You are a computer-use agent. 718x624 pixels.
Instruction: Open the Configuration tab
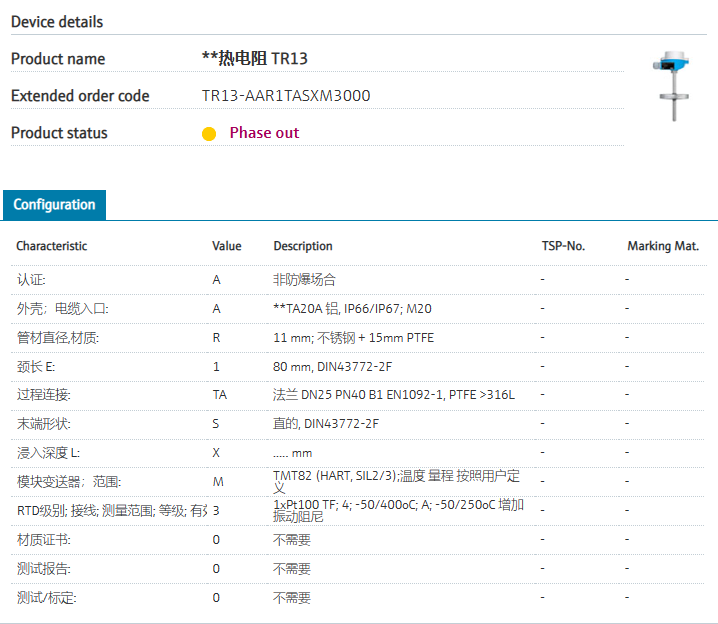54,205
